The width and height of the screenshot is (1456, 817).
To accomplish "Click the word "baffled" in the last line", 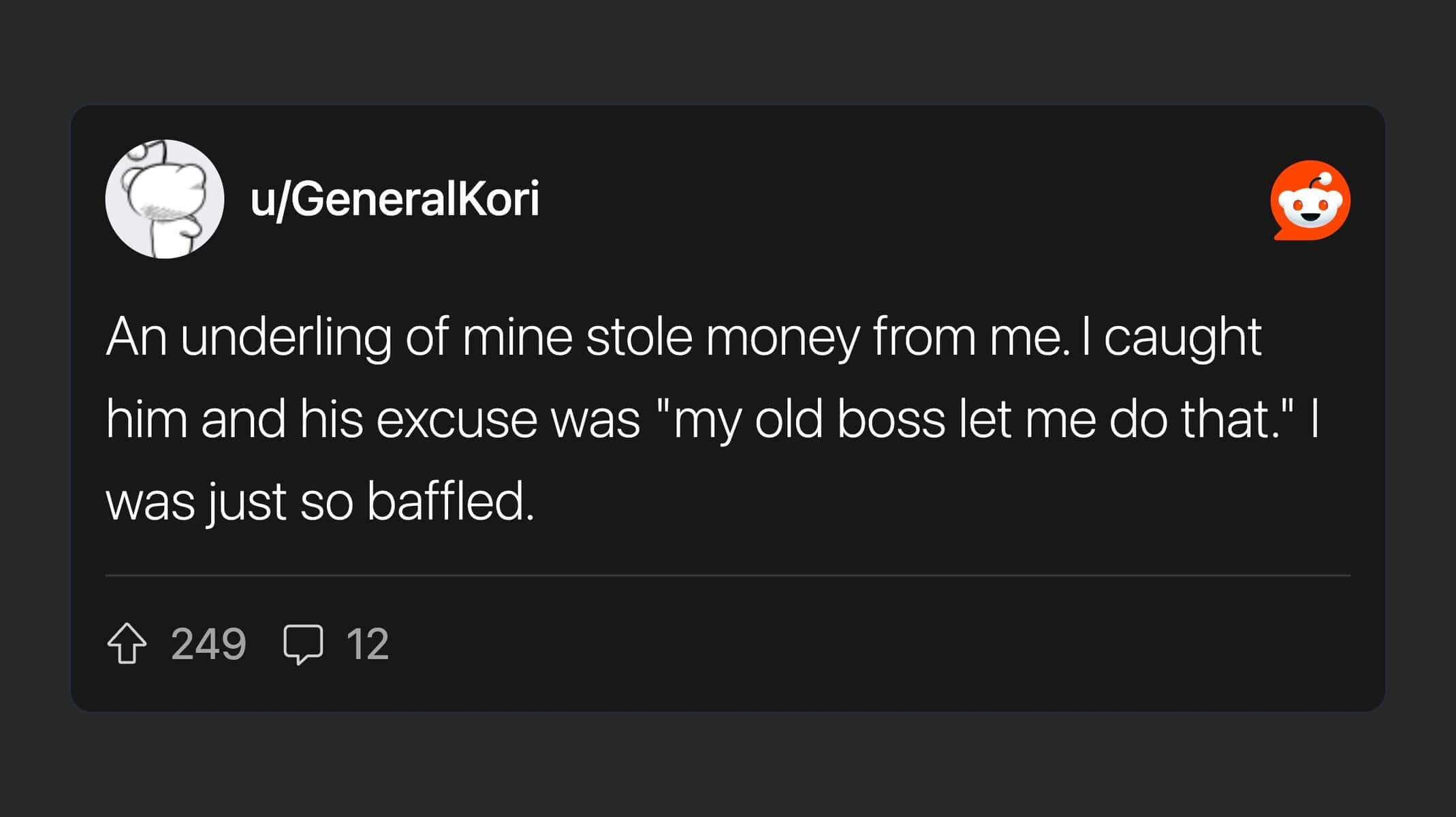I will click(x=449, y=502).
